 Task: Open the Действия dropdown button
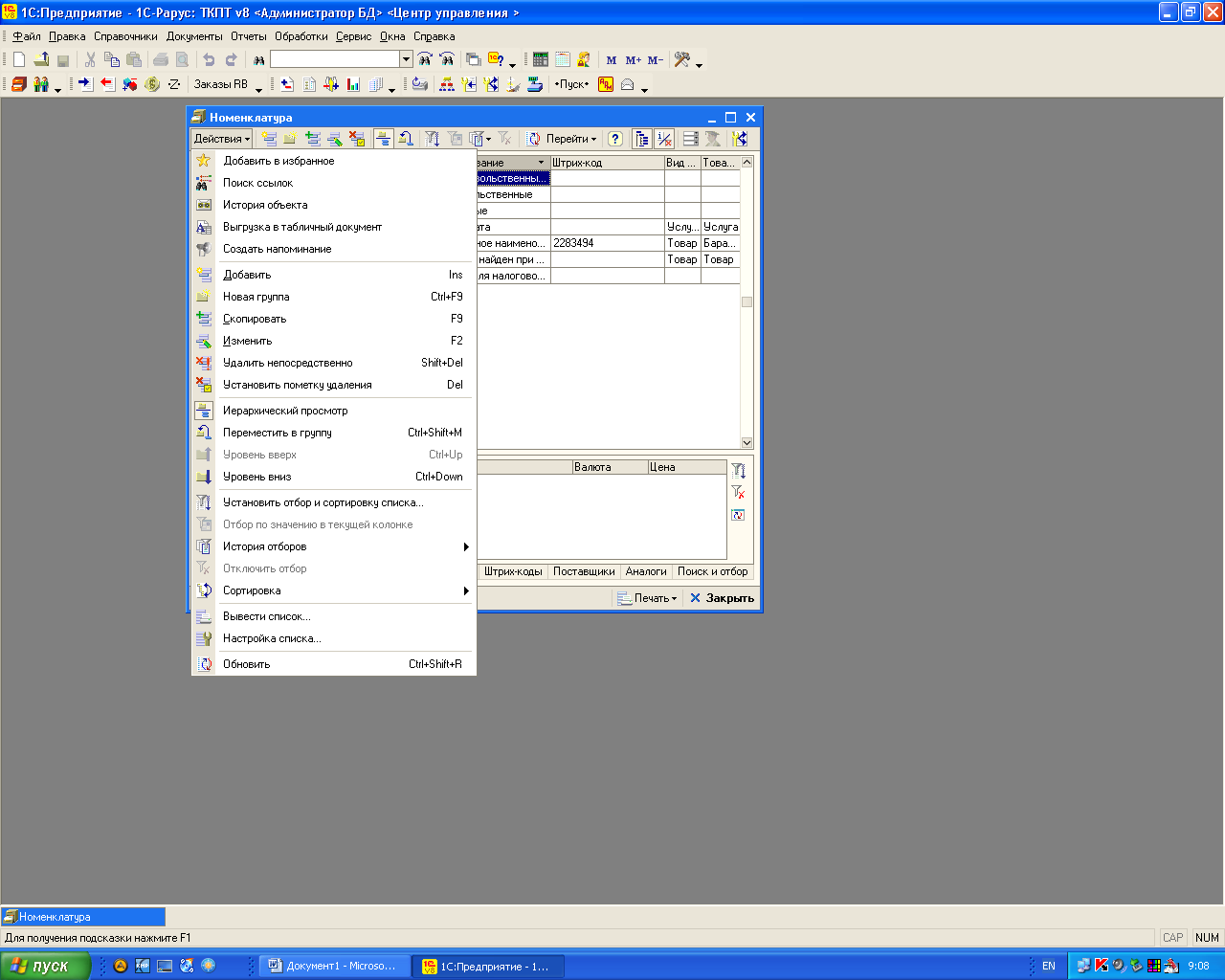(x=221, y=139)
